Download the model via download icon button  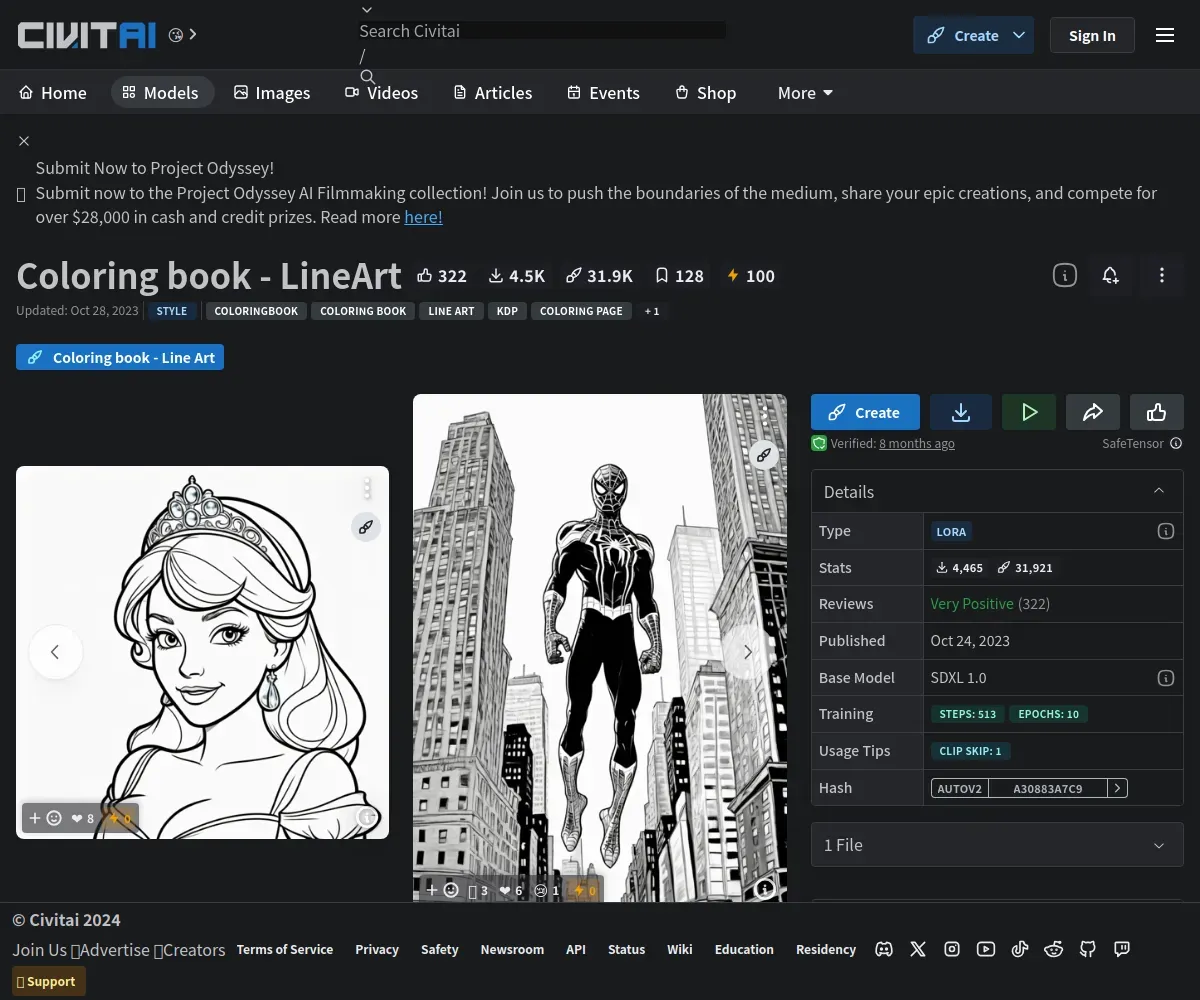[961, 412]
